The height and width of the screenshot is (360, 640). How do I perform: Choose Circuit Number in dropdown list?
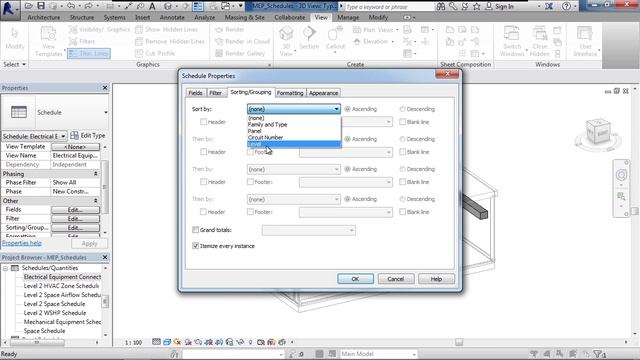[x=294, y=138]
